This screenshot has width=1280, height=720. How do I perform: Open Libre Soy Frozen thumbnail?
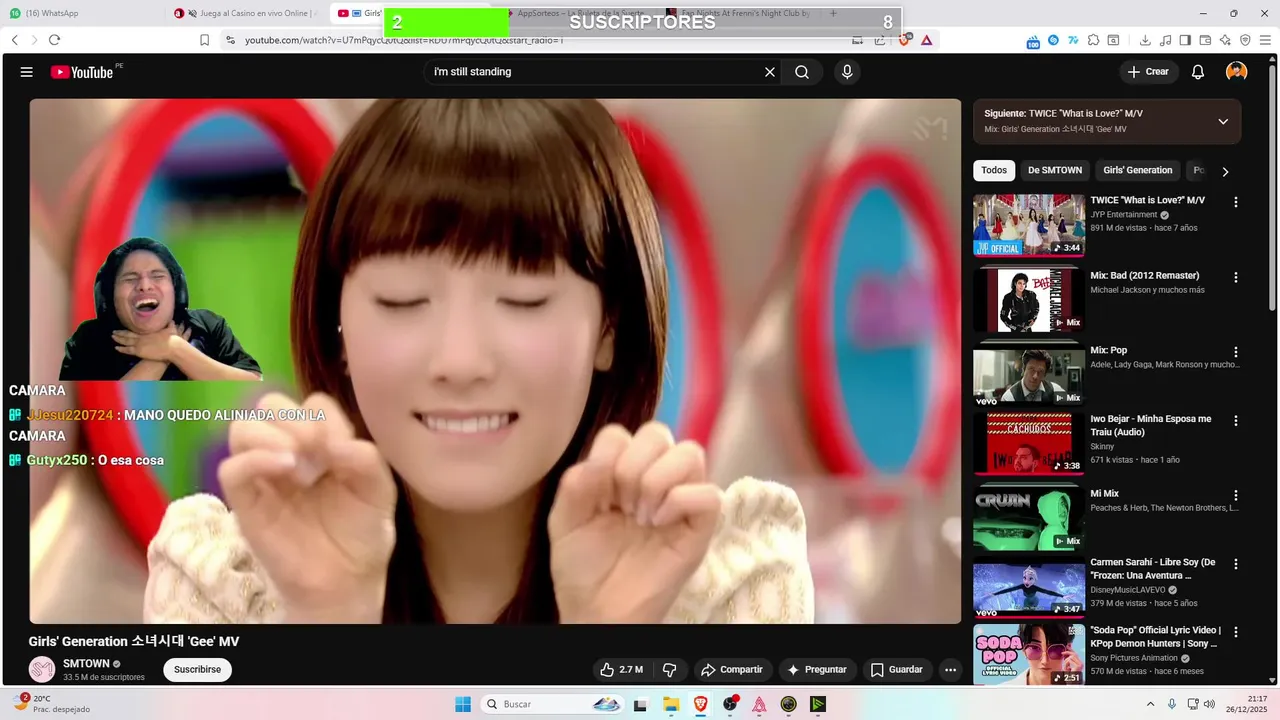(1029, 587)
